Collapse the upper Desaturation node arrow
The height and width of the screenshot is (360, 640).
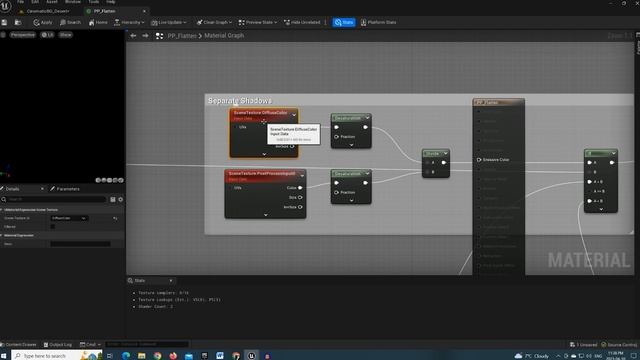367,118
